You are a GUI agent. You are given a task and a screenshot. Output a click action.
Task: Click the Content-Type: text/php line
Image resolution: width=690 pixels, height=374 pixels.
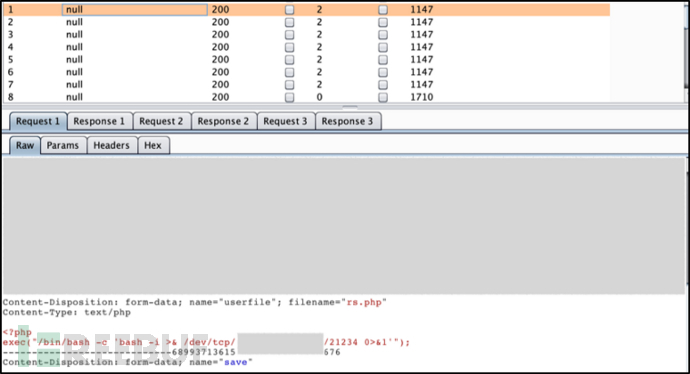pyautogui.click(x=67, y=312)
